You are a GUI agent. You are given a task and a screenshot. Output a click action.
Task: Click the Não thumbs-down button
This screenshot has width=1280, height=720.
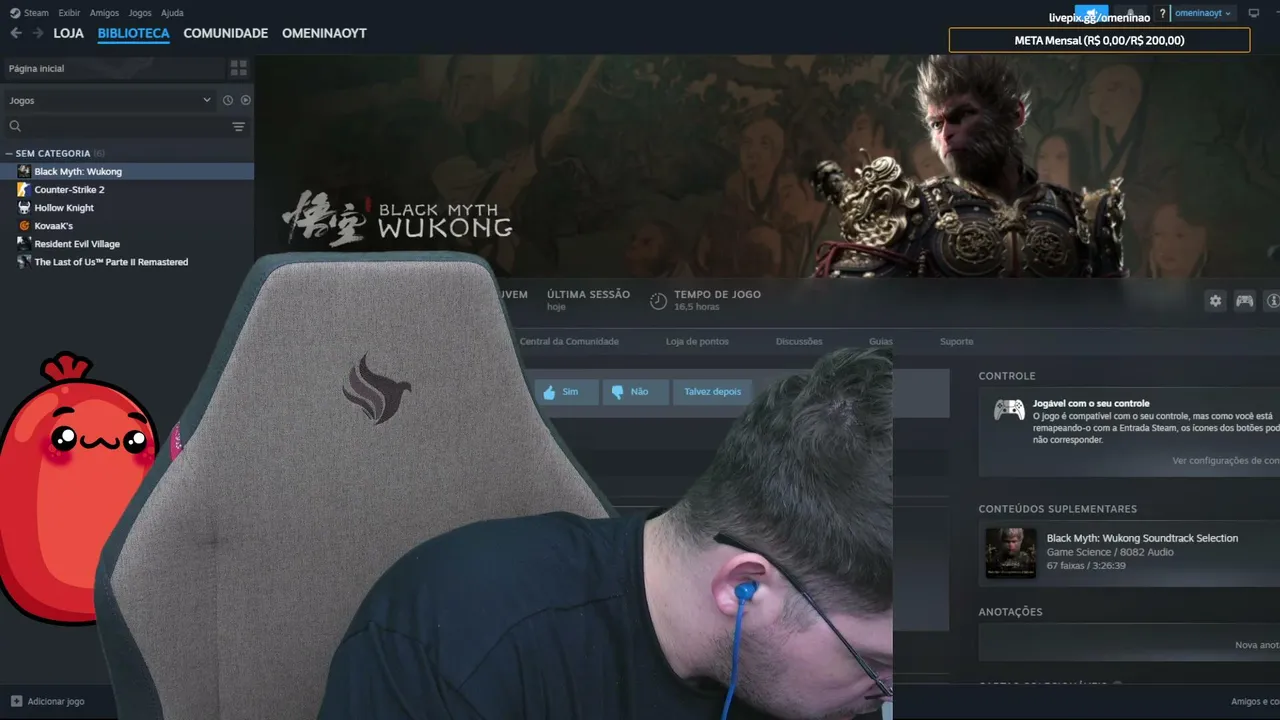coord(635,392)
